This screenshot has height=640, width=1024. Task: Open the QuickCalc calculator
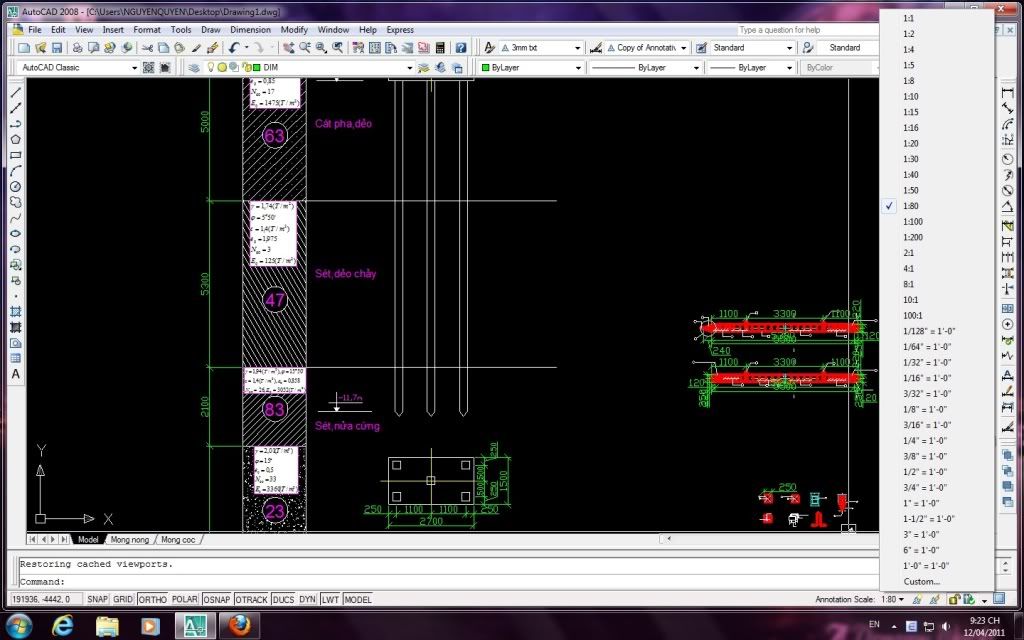[440, 48]
